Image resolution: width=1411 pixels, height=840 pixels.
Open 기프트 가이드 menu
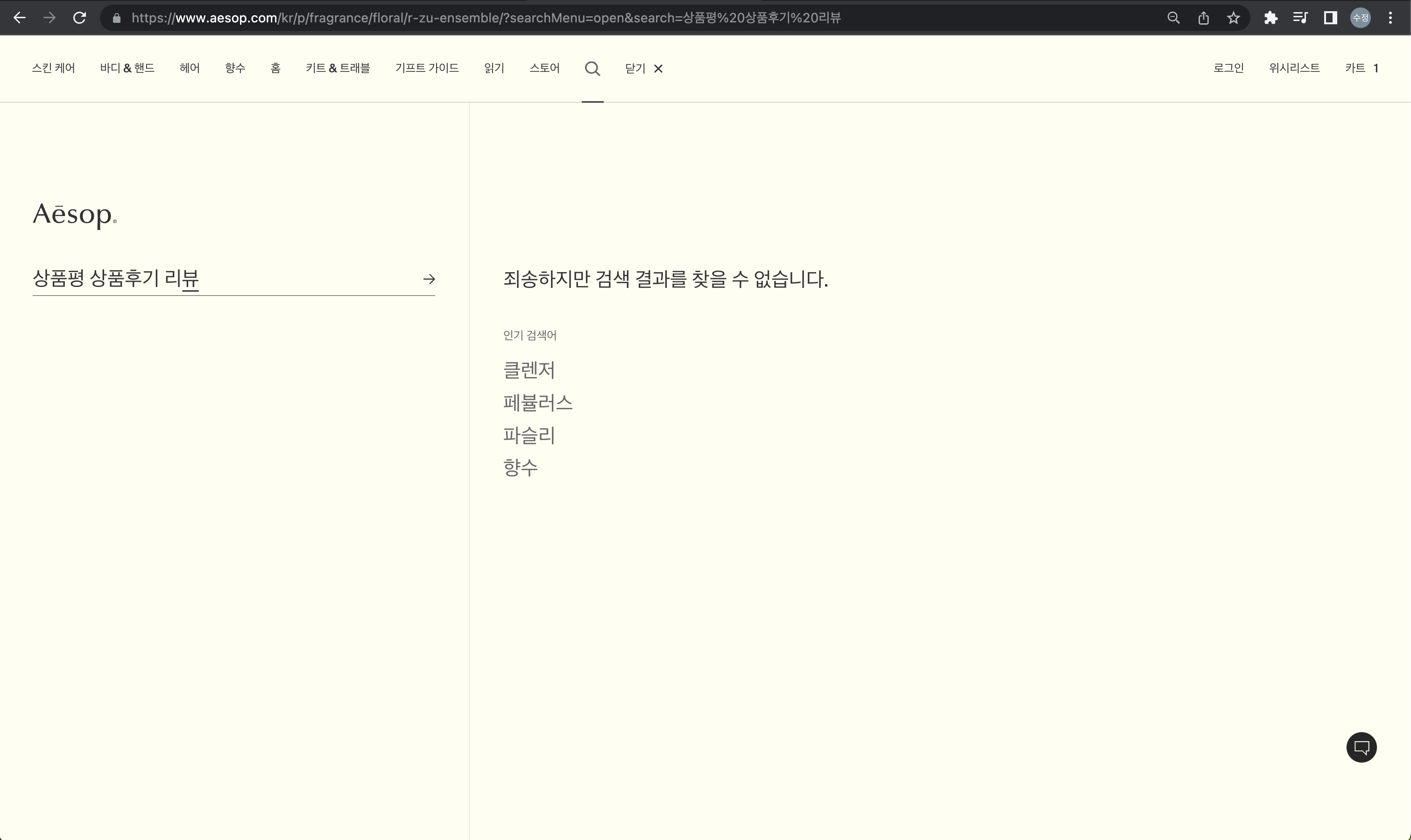(427, 68)
